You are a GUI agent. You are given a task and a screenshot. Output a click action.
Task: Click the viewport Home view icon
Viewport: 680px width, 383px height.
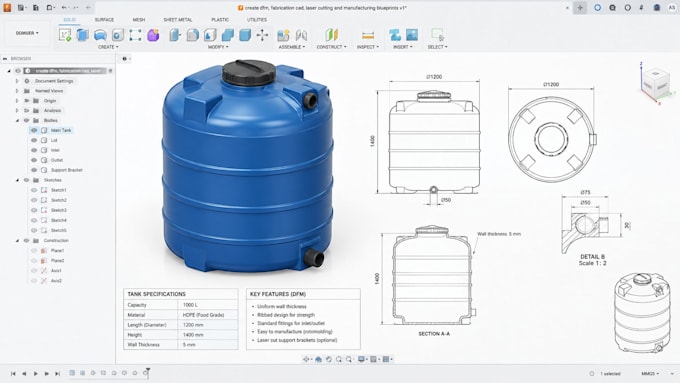(x=318, y=359)
